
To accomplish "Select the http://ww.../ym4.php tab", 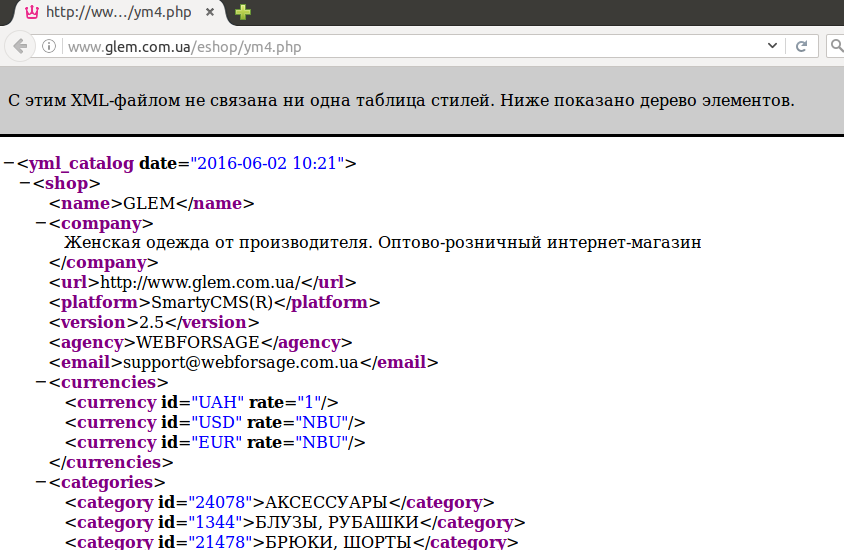I will point(116,12).
